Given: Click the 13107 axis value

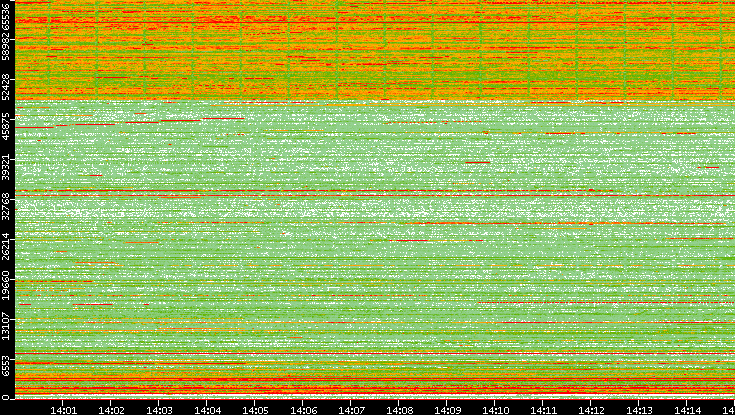Looking at the screenshot, I should click(6, 326).
